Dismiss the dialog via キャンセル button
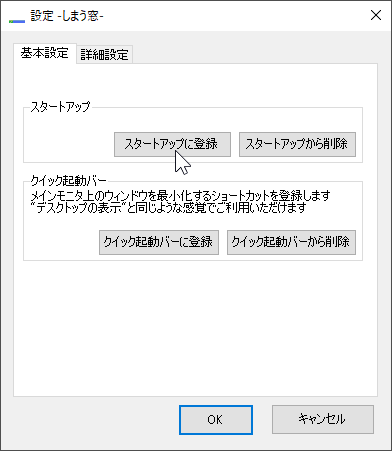This screenshot has height=451, width=392. click(x=323, y=419)
